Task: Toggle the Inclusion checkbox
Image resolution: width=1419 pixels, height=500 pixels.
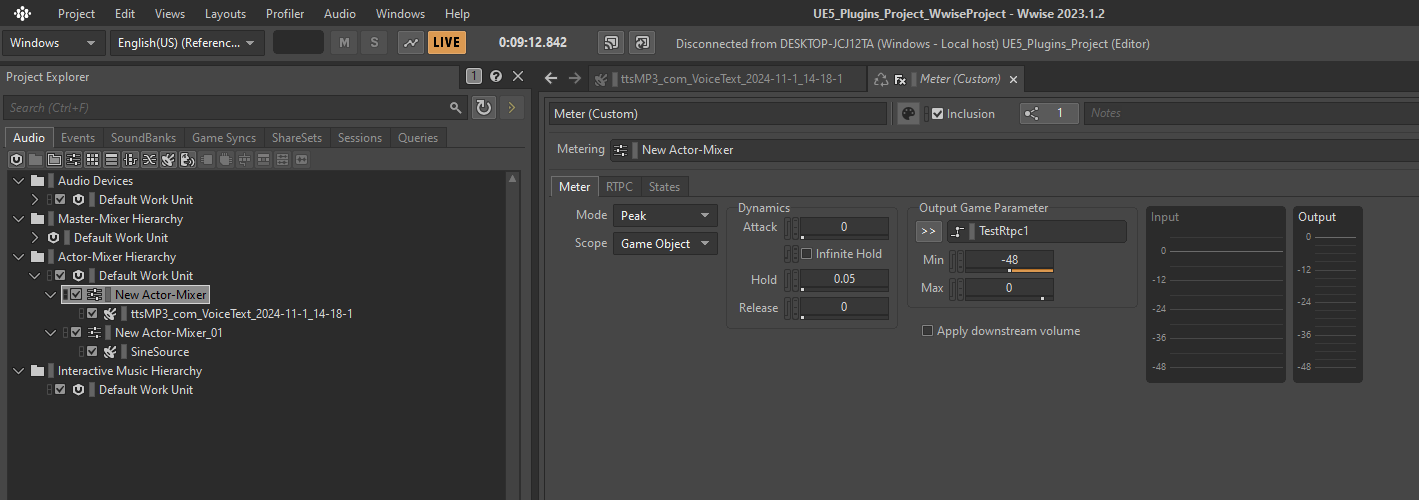Action: [937, 113]
